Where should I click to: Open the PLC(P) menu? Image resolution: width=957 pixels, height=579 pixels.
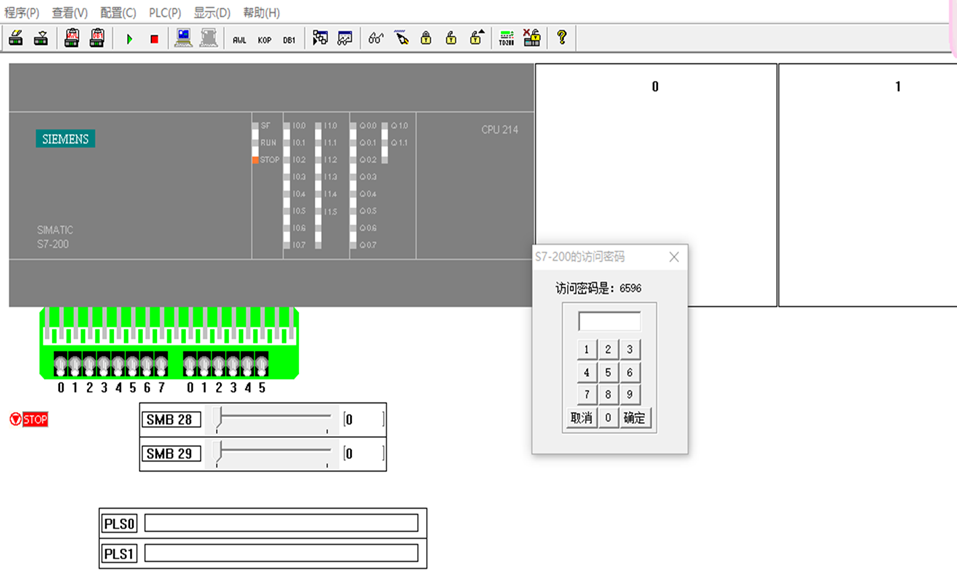[x=165, y=13]
